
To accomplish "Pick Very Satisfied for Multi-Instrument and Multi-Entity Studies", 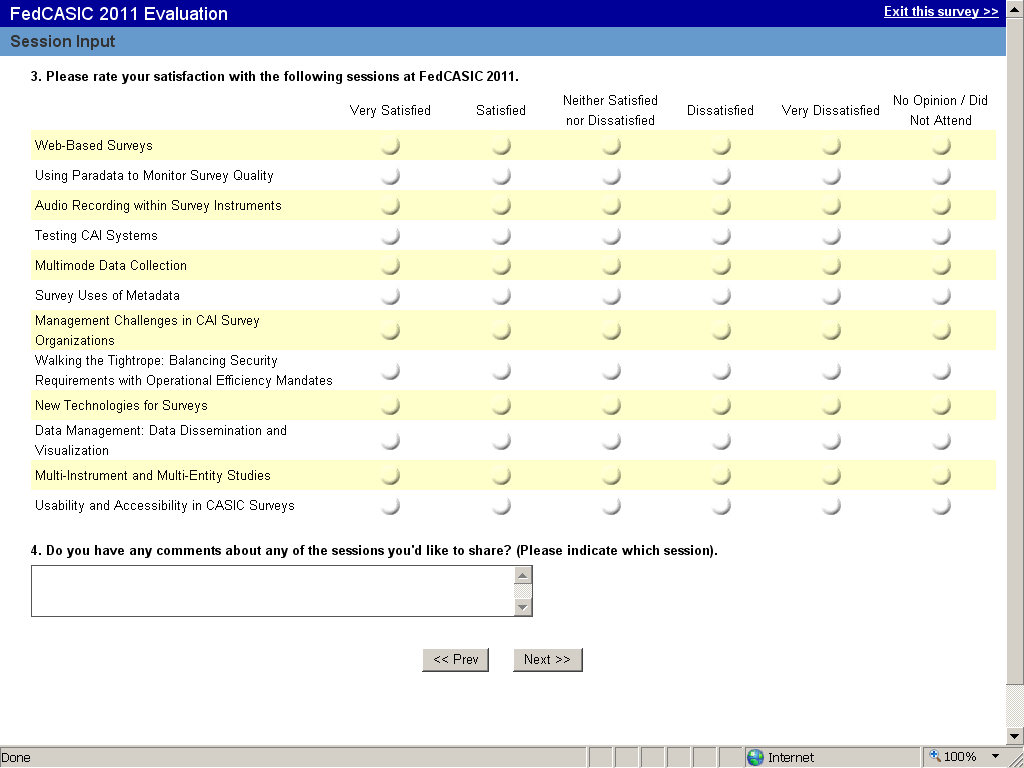I will click(390, 476).
